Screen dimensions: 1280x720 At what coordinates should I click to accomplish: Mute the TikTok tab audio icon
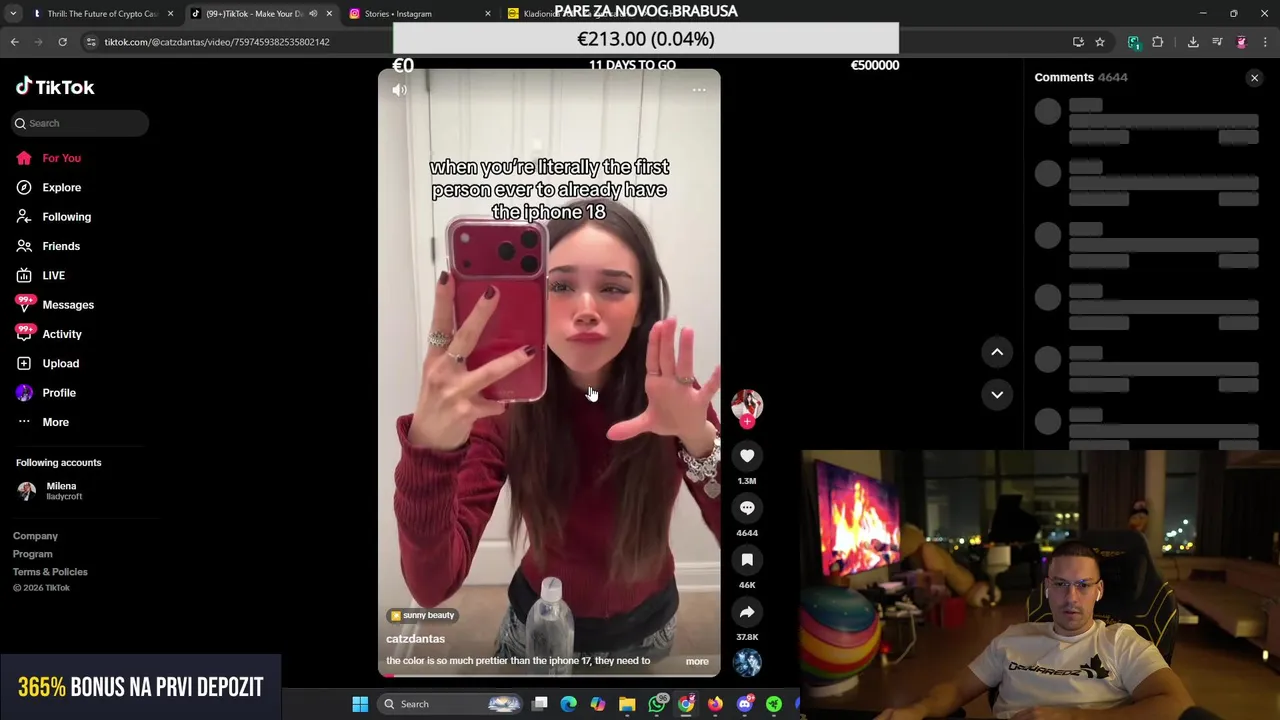click(313, 14)
